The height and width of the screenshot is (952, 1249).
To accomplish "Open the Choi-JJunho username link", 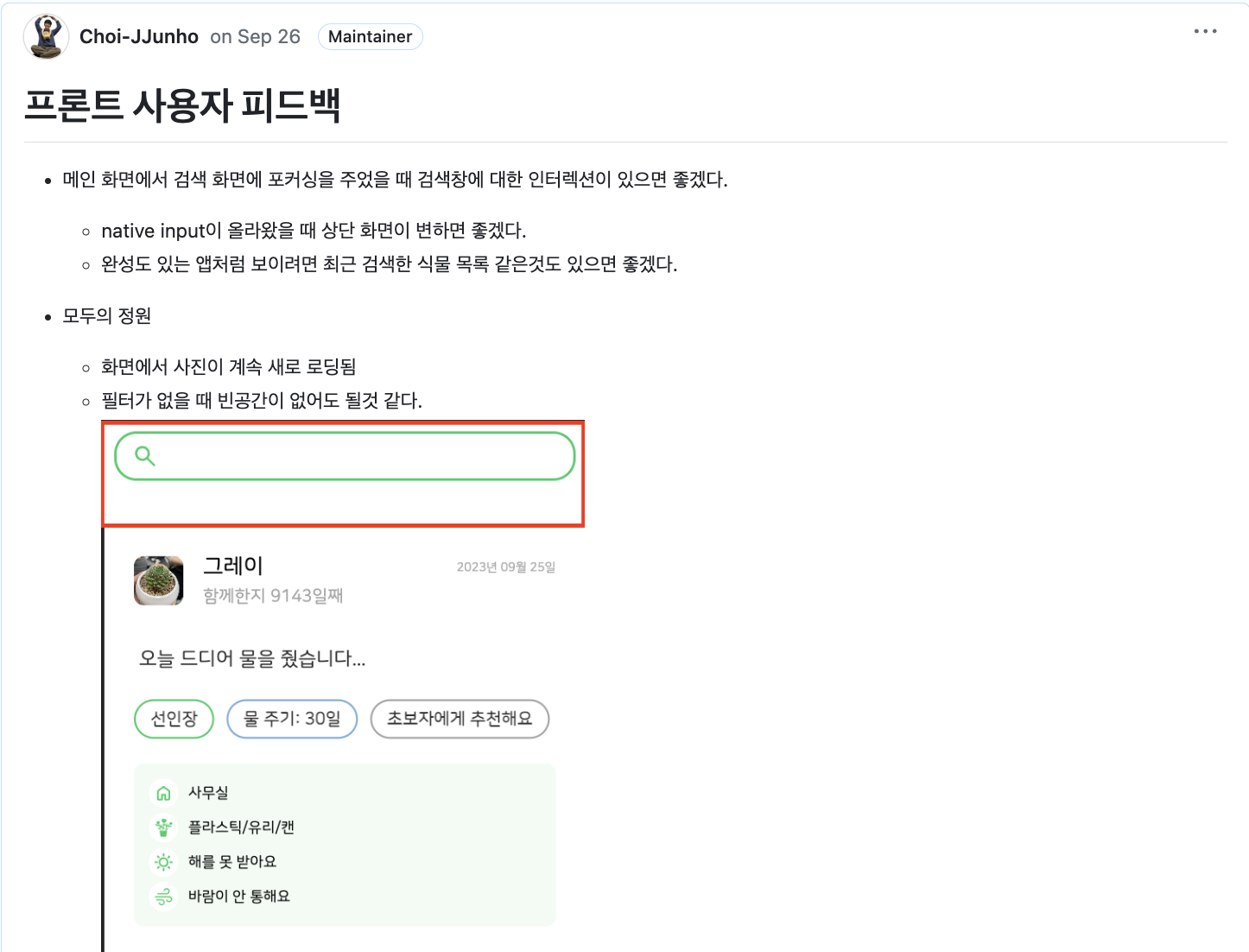I will click(139, 36).
